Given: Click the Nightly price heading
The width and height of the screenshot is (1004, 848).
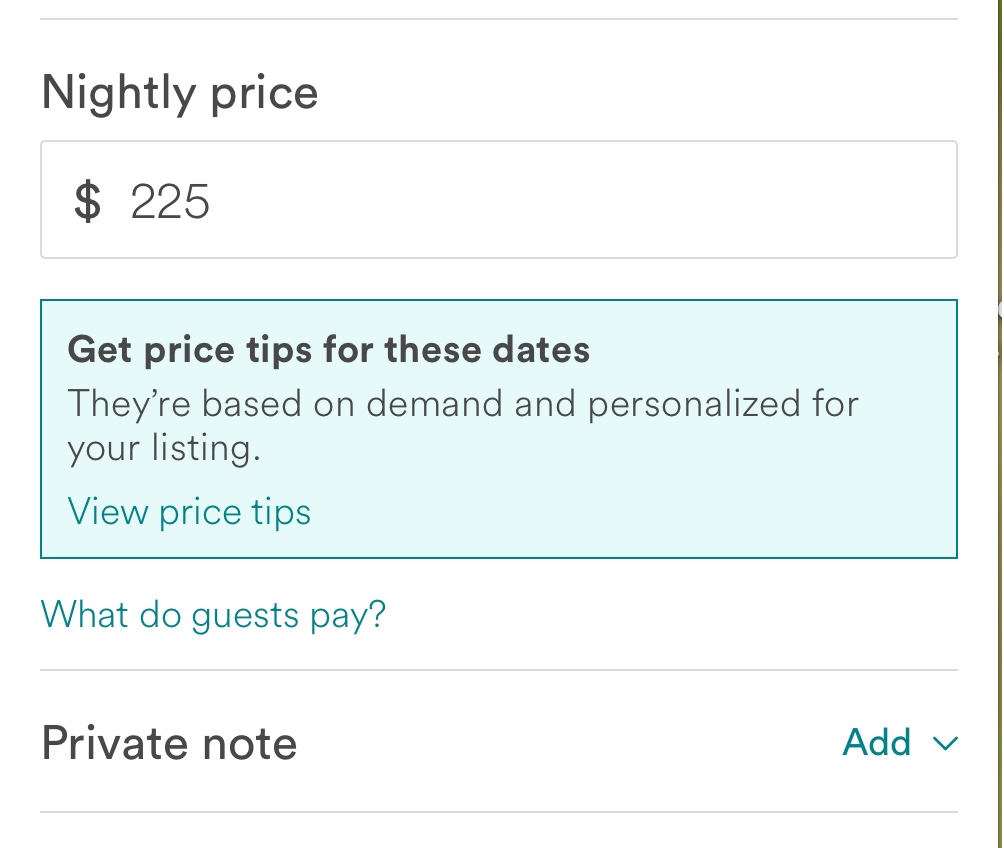Looking at the screenshot, I should click(x=179, y=91).
